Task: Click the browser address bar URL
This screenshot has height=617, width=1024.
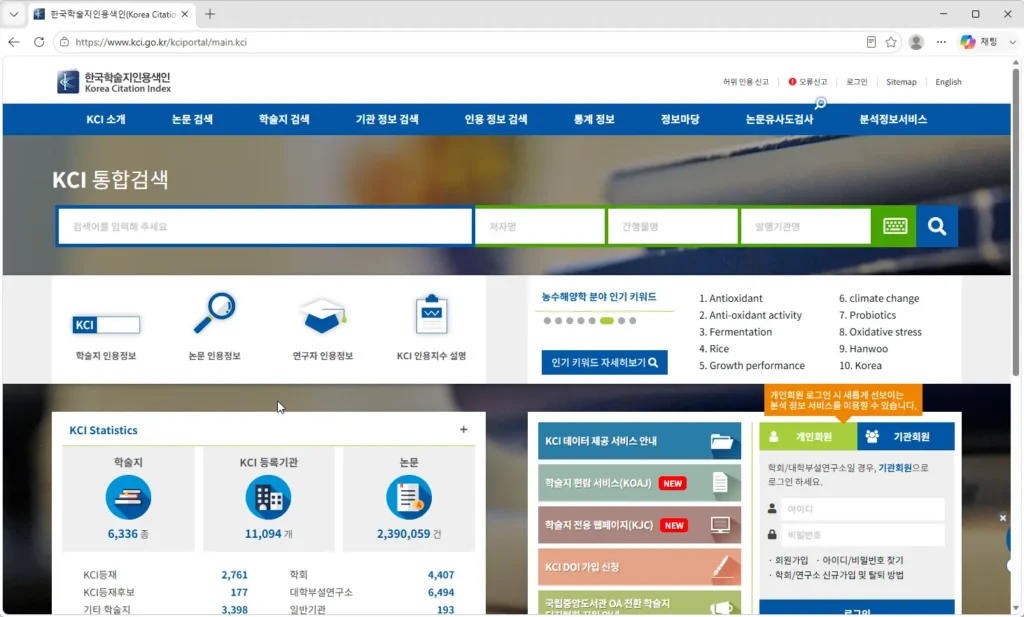Action: [161, 42]
